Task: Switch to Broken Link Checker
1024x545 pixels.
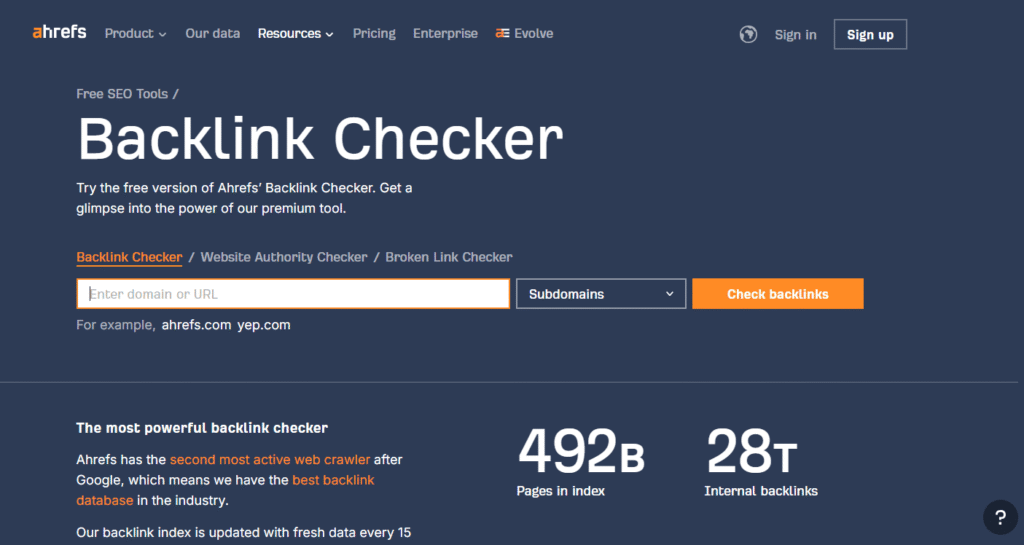Action: pyautogui.click(x=449, y=257)
